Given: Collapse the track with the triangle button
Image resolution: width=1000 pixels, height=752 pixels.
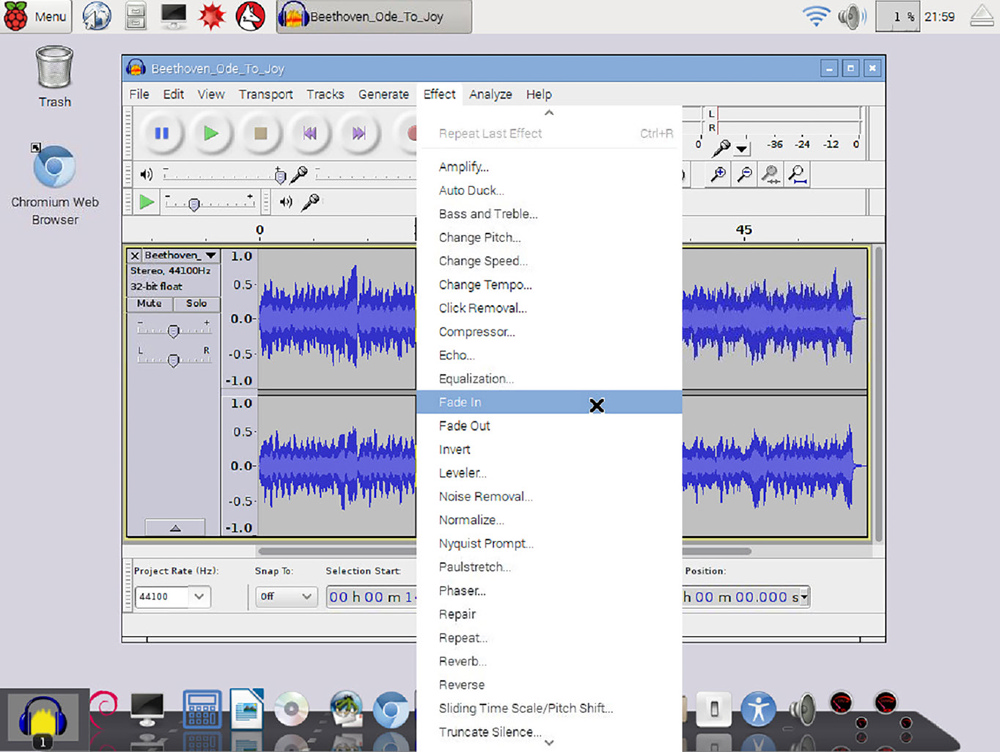Looking at the screenshot, I should coord(175,527).
